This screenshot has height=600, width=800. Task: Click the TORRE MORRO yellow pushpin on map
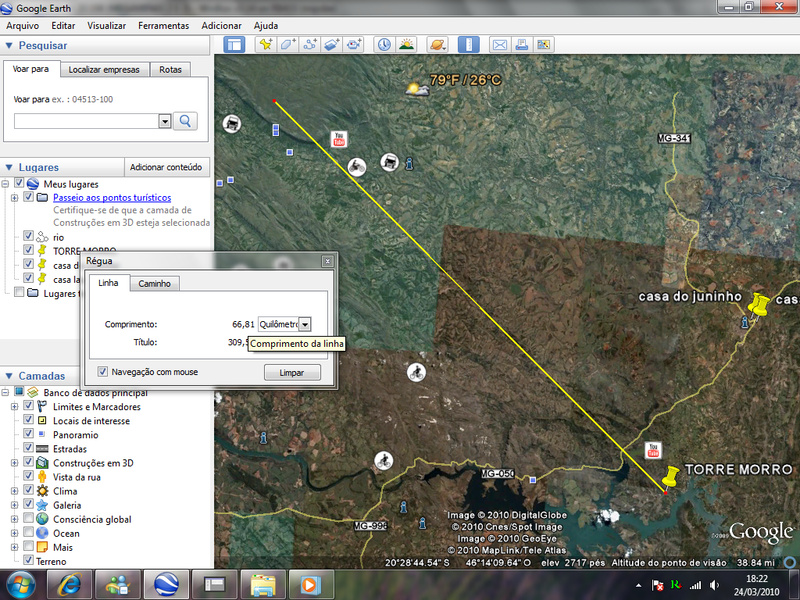670,477
